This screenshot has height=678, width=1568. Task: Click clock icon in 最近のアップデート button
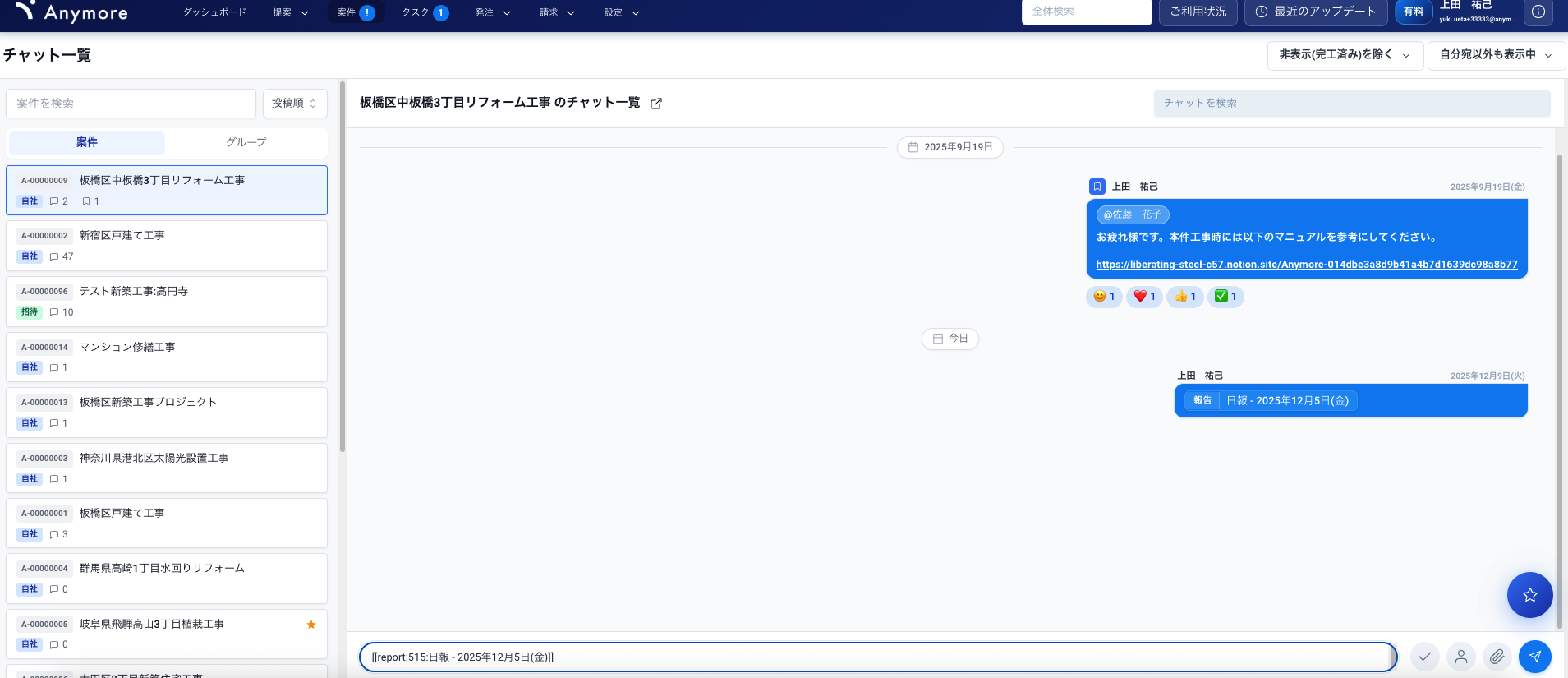[x=1262, y=12]
